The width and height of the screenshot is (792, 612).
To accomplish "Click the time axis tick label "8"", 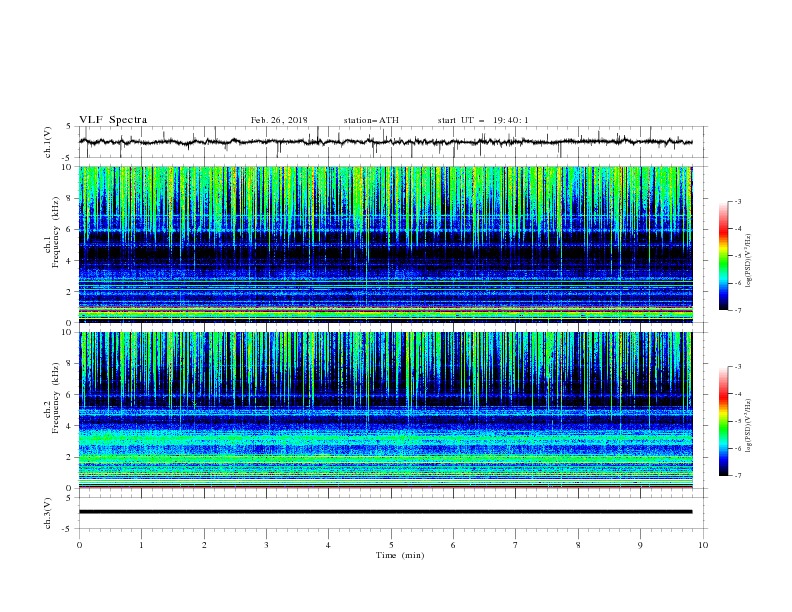I will click(578, 545).
